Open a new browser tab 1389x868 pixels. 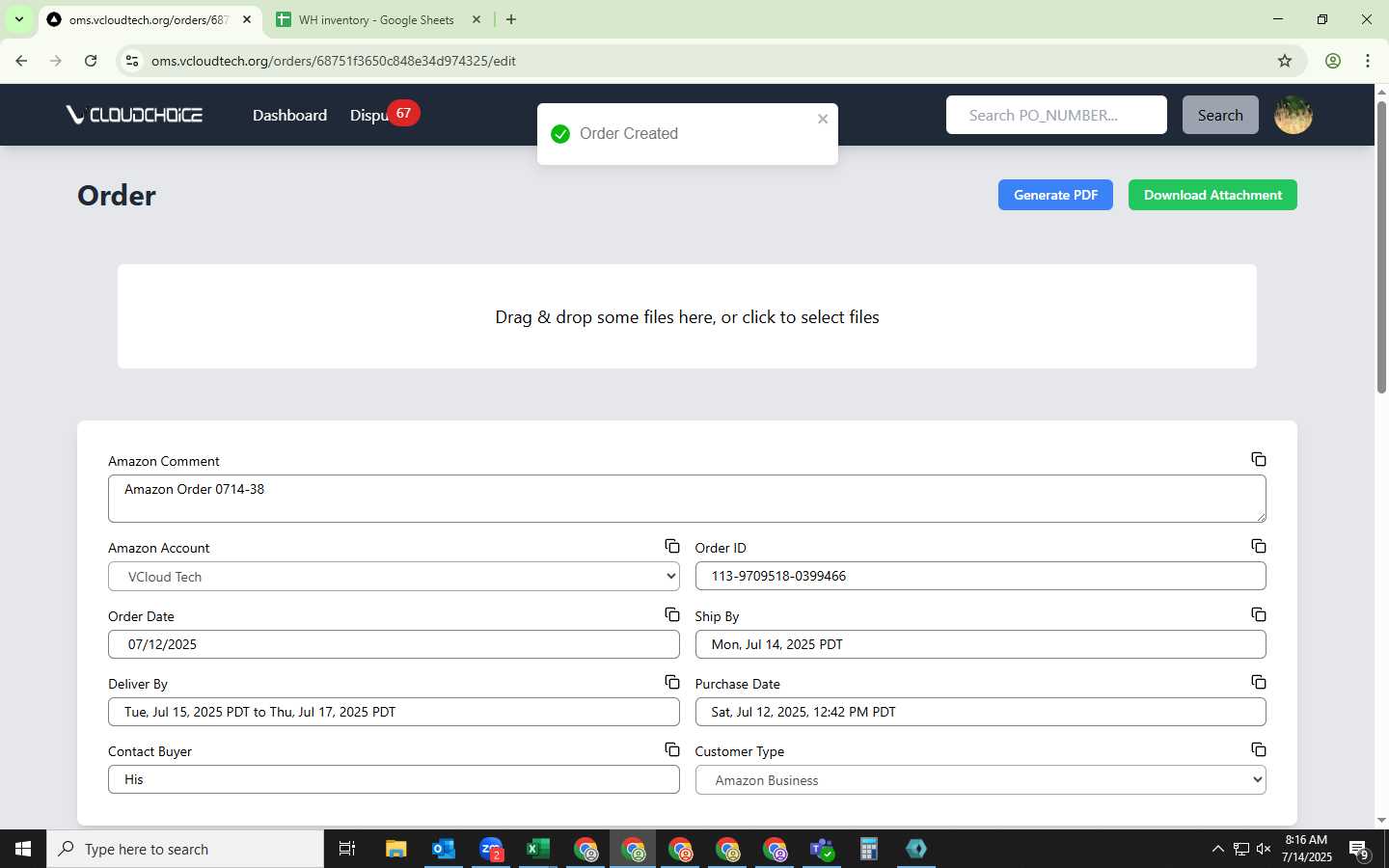tap(511, 19)
